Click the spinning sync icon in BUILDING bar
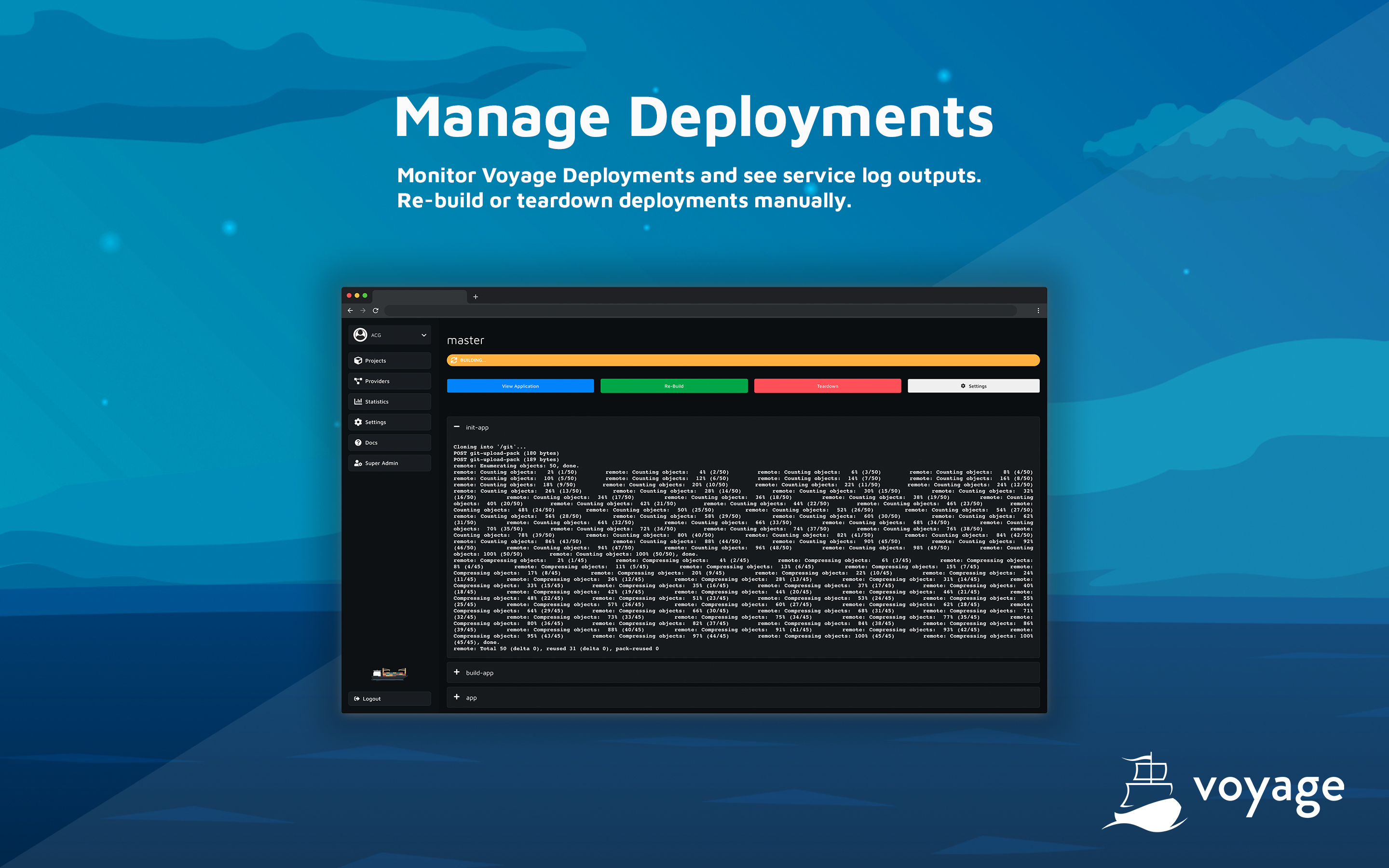Viewport: 1389px width, 868px height. 454,361
